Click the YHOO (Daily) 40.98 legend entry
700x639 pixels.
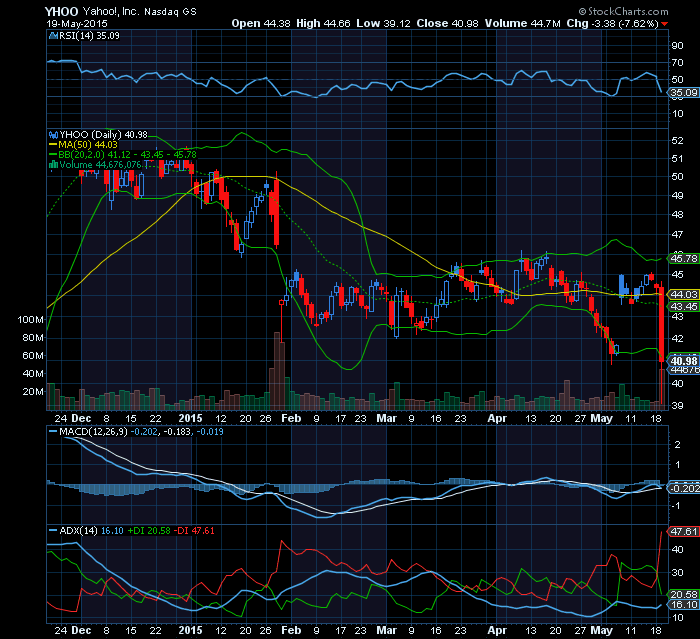coord(104,134)
